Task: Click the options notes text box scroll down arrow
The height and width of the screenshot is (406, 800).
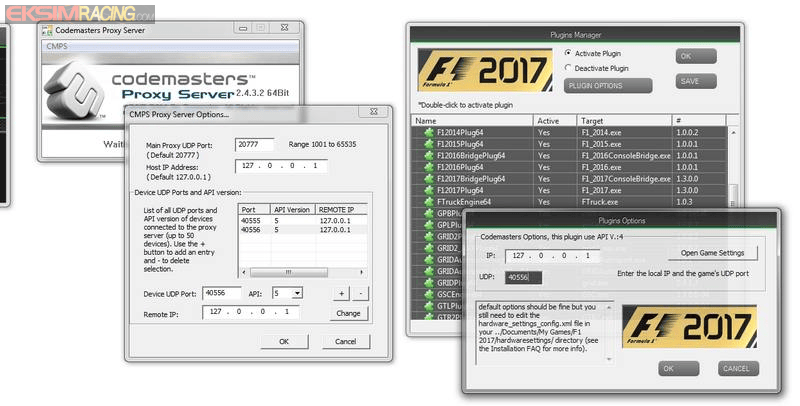Action: 609,360
